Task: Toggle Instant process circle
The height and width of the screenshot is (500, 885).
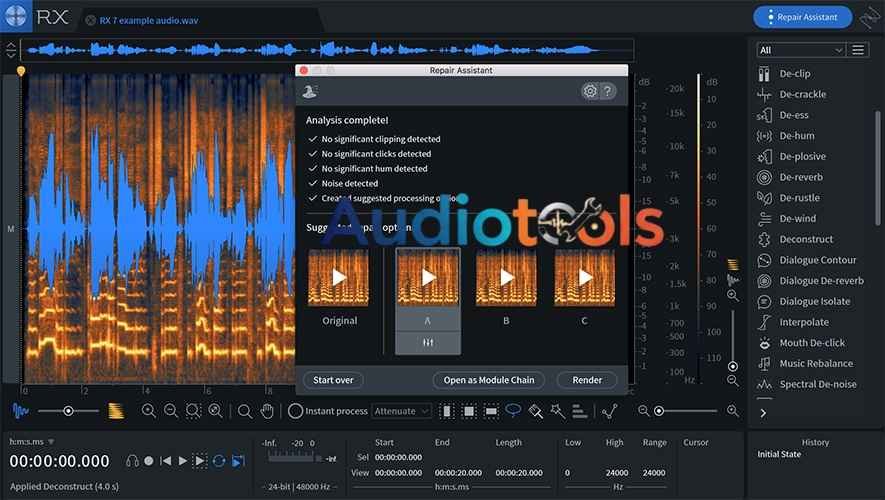Action: point(295,411)
